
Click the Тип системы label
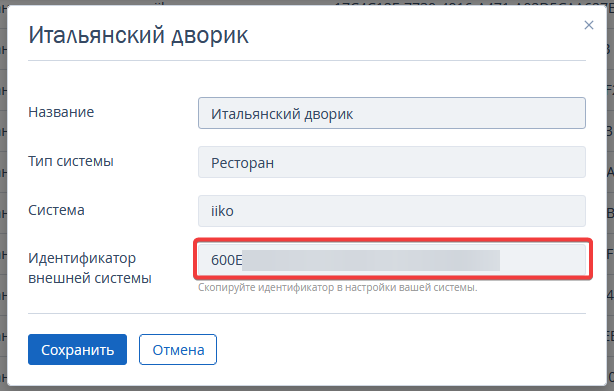pos(71,161)
